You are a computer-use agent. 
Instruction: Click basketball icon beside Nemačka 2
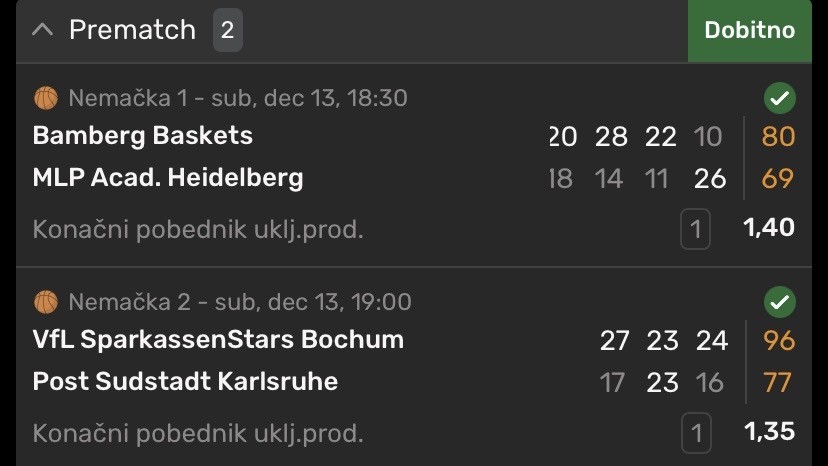tap(46, 302)
